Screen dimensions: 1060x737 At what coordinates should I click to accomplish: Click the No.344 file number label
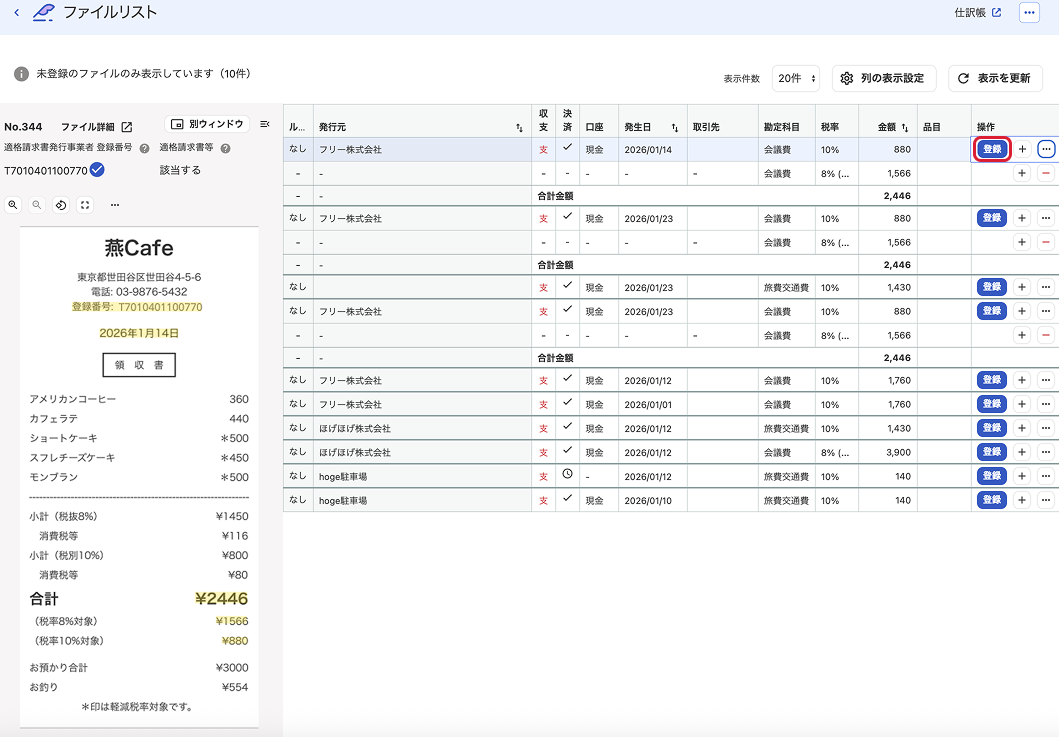(23, 127)
